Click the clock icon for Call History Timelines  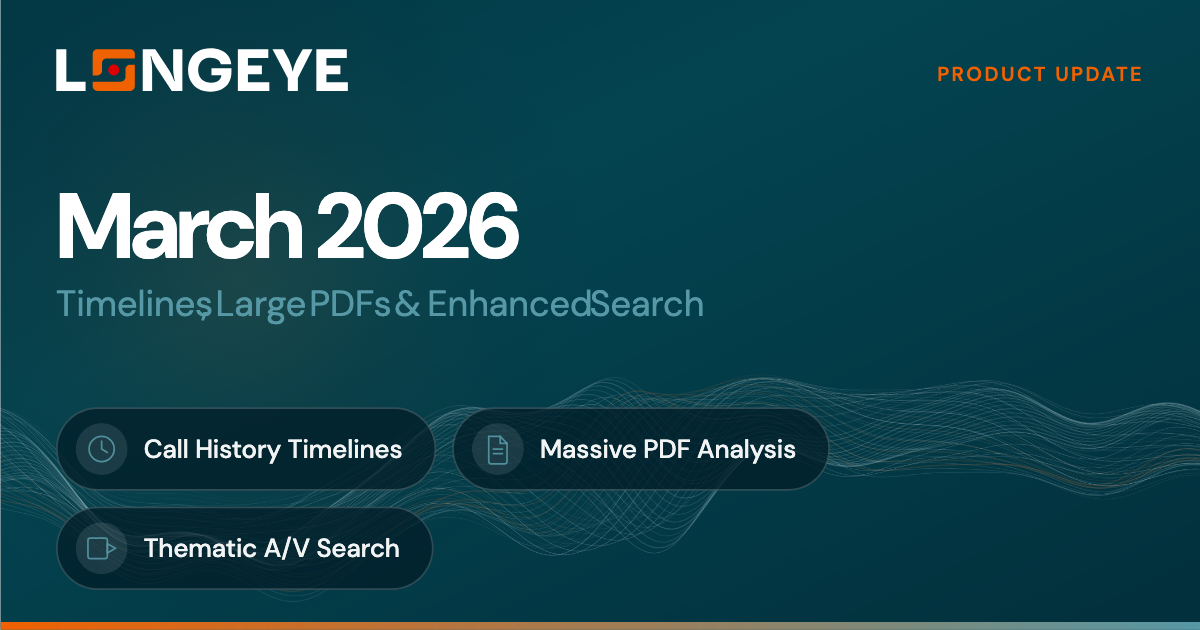pyautogui.click(x=101, y=449)
